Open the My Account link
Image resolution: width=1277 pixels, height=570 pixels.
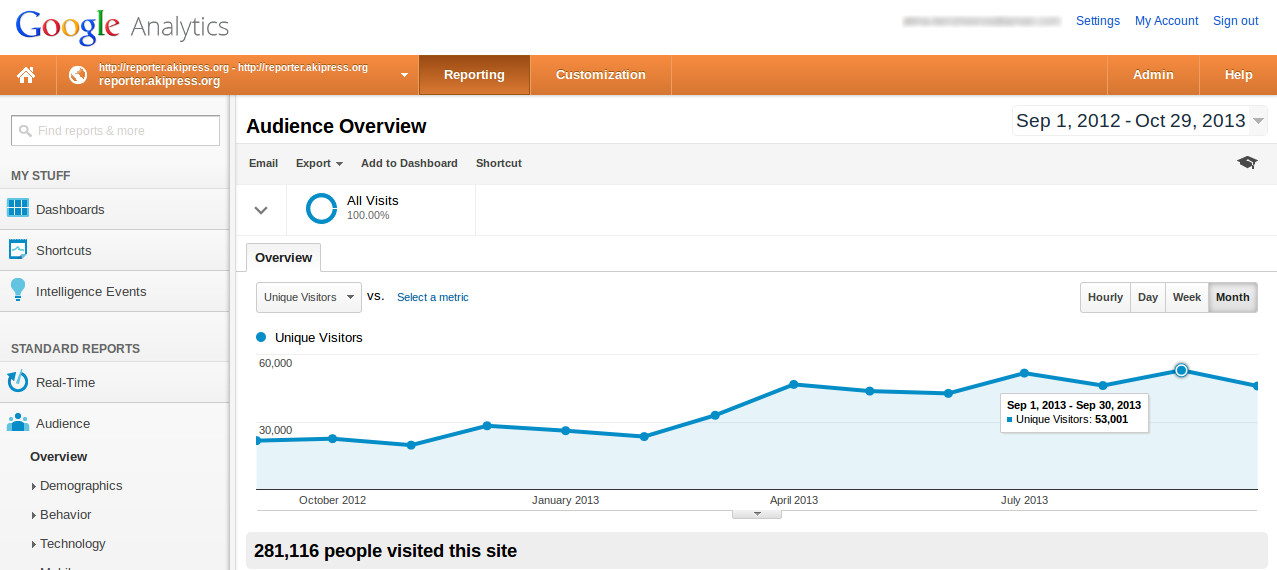[1167, 21]
